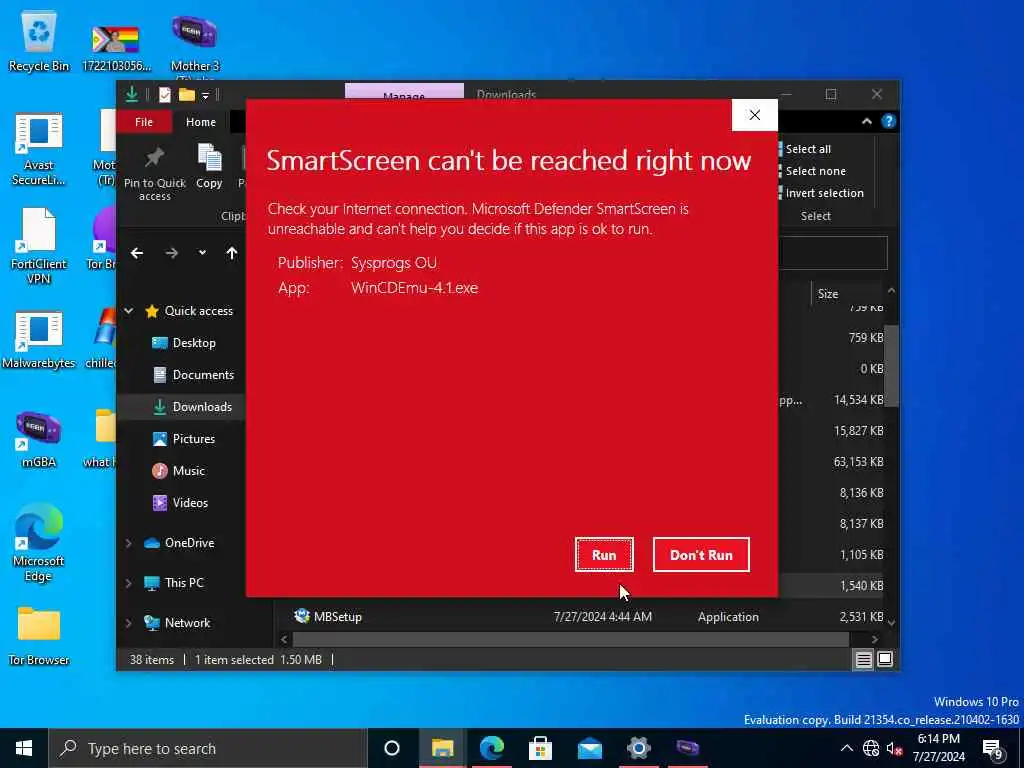Open Cortana circle on taskbar
The width and height of the screenshot is (1024, 768).
click(392, 748)
